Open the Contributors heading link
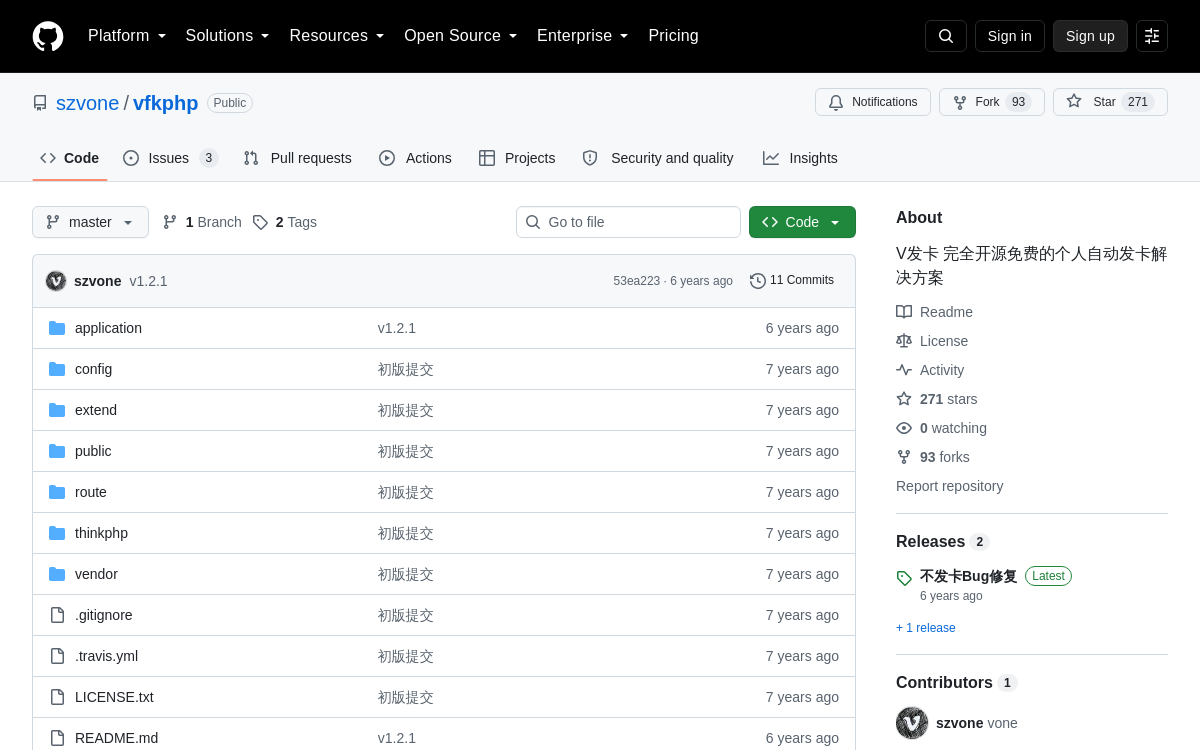 coord(957,682)
